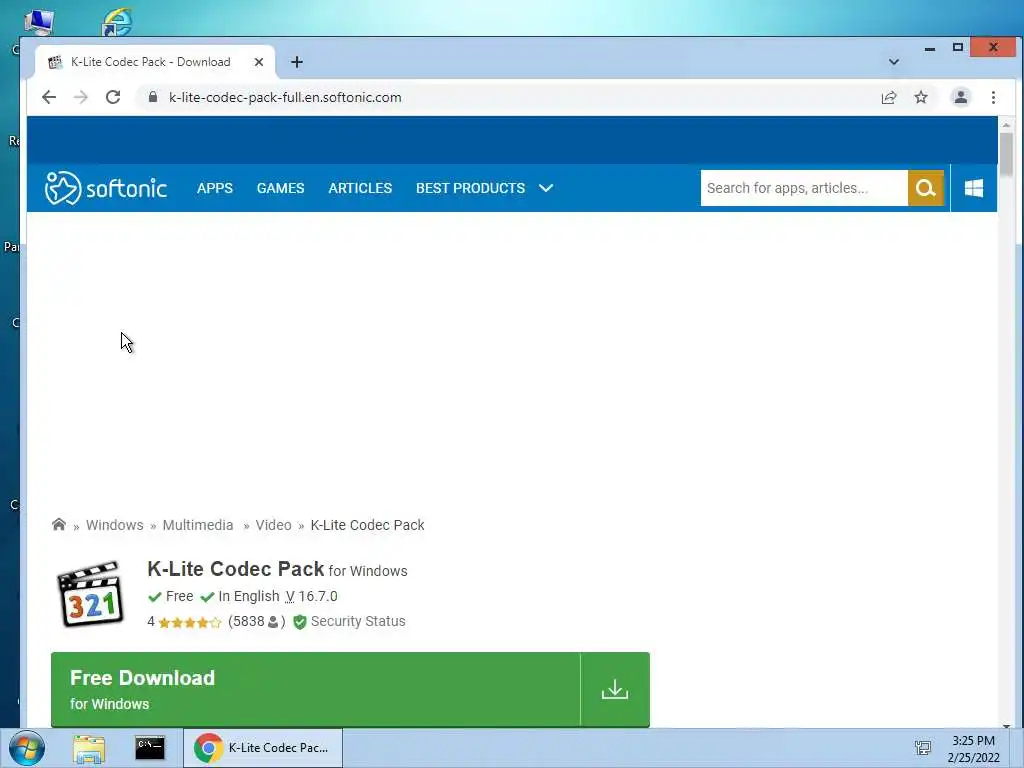Open the Command Prompt taskbar icon
Screen dimensions: 1024x768
[150, 748]
